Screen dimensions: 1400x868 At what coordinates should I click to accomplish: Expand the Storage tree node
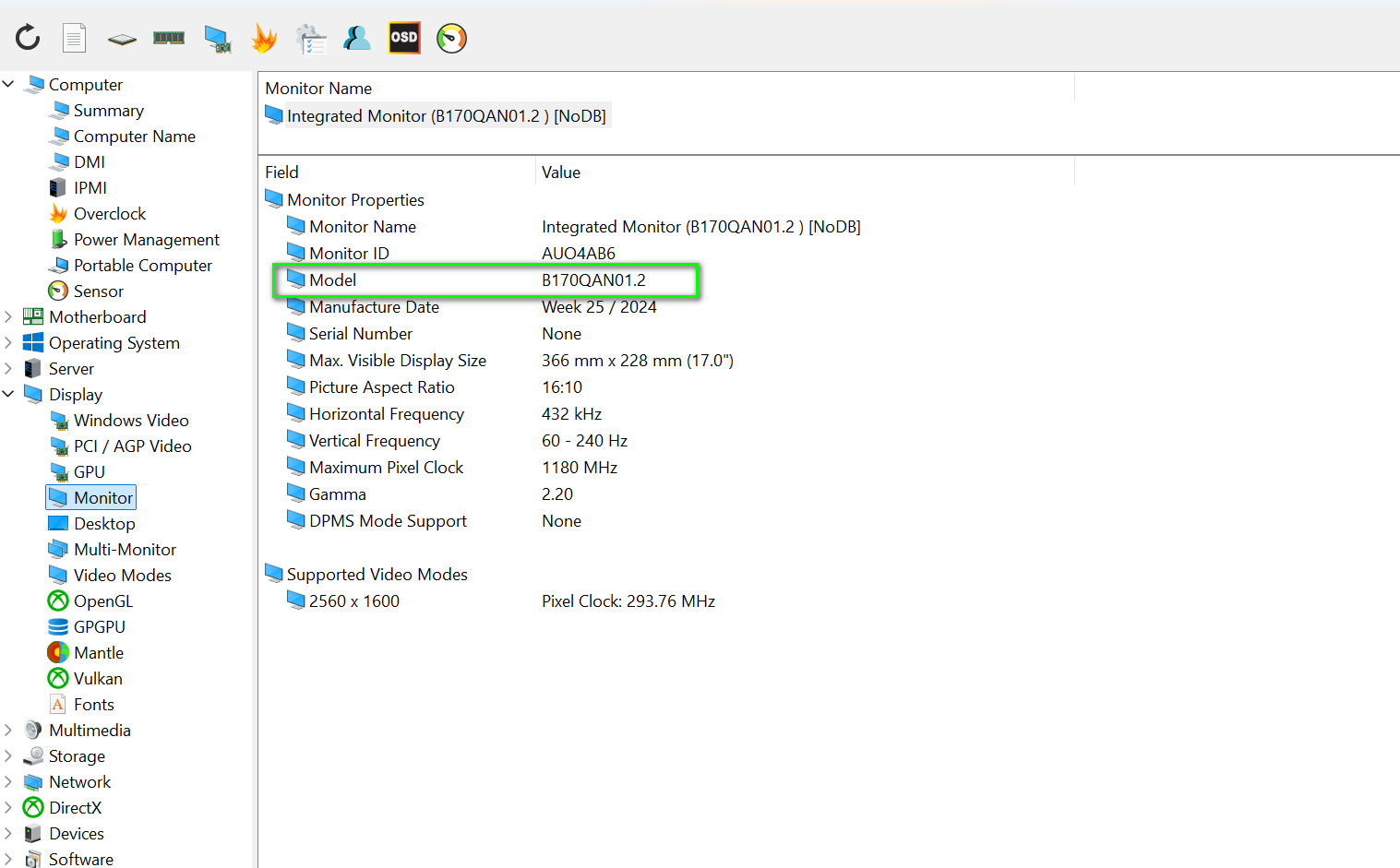coord(8,755)
